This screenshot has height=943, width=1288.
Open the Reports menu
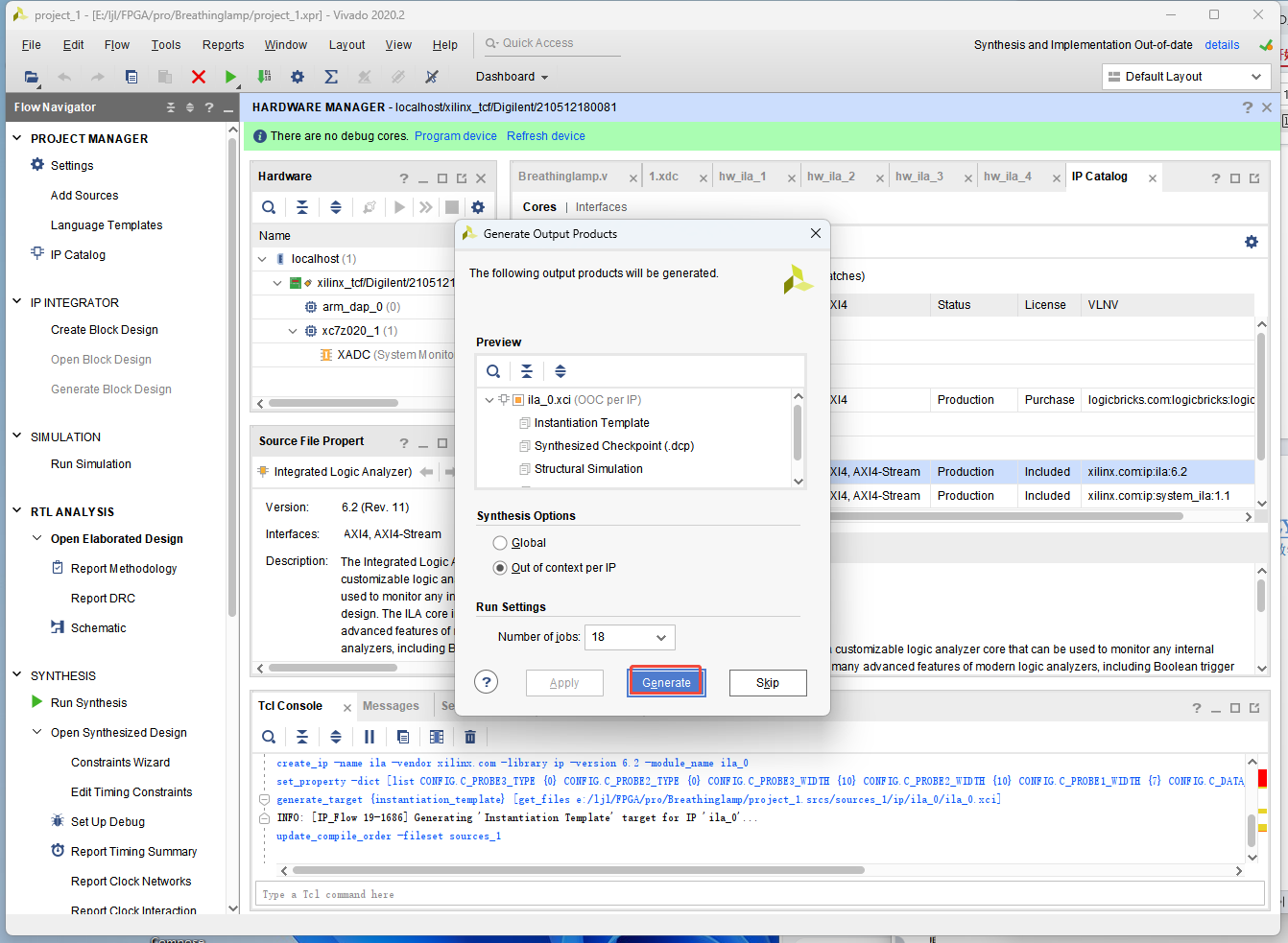coord(223,45)
